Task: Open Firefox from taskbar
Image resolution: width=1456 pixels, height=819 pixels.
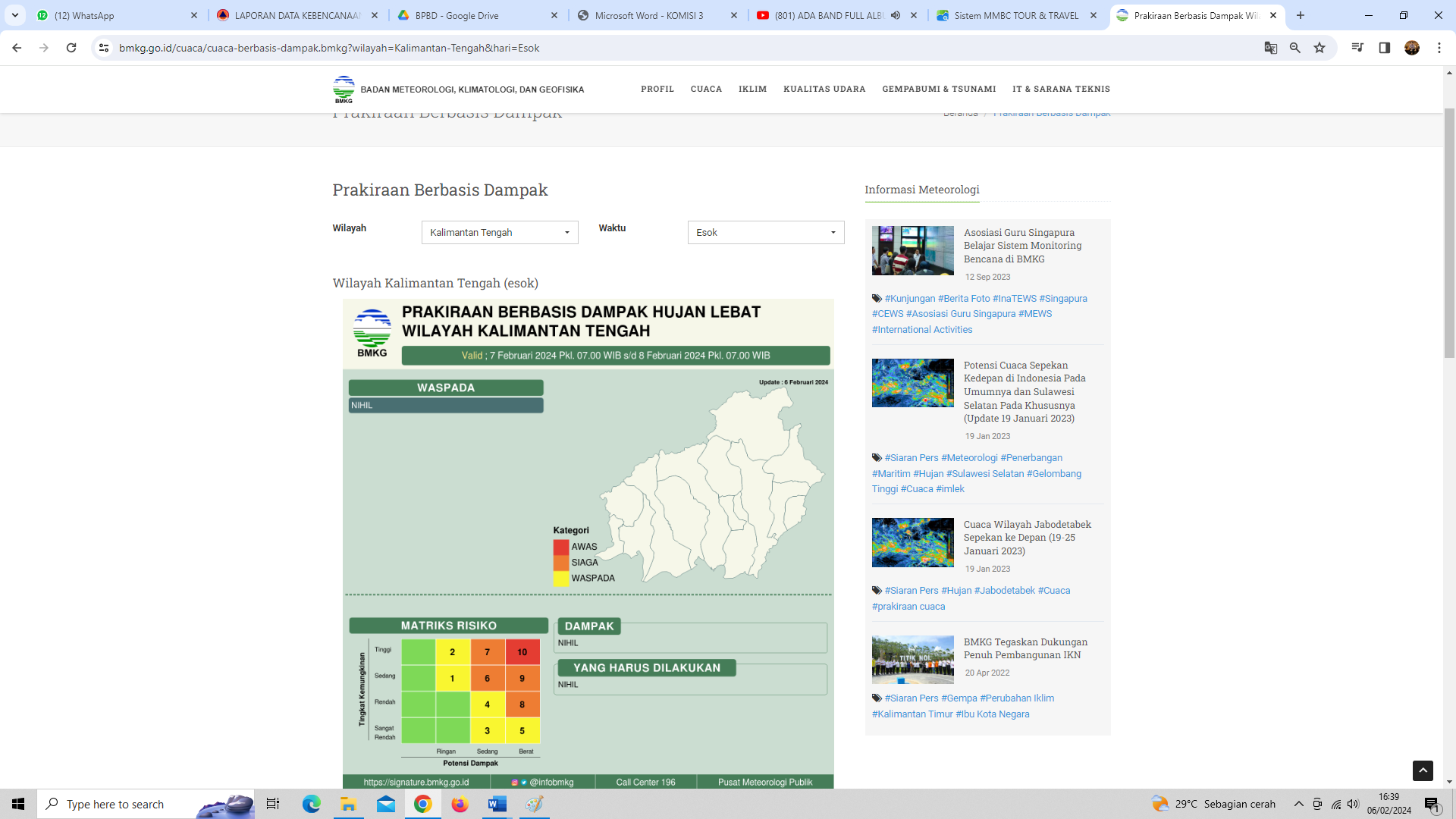Action: [x=460, y=804]
